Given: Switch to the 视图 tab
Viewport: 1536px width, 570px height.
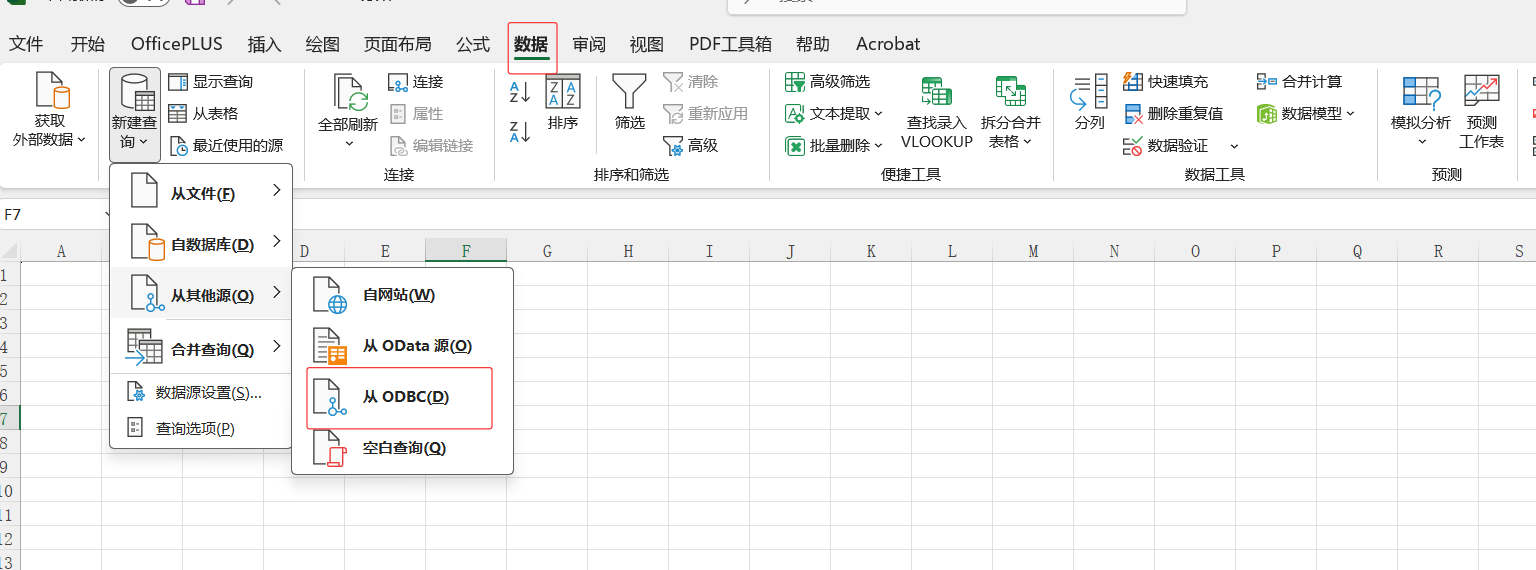Looking at the screenshot, I should pos(647,44).
